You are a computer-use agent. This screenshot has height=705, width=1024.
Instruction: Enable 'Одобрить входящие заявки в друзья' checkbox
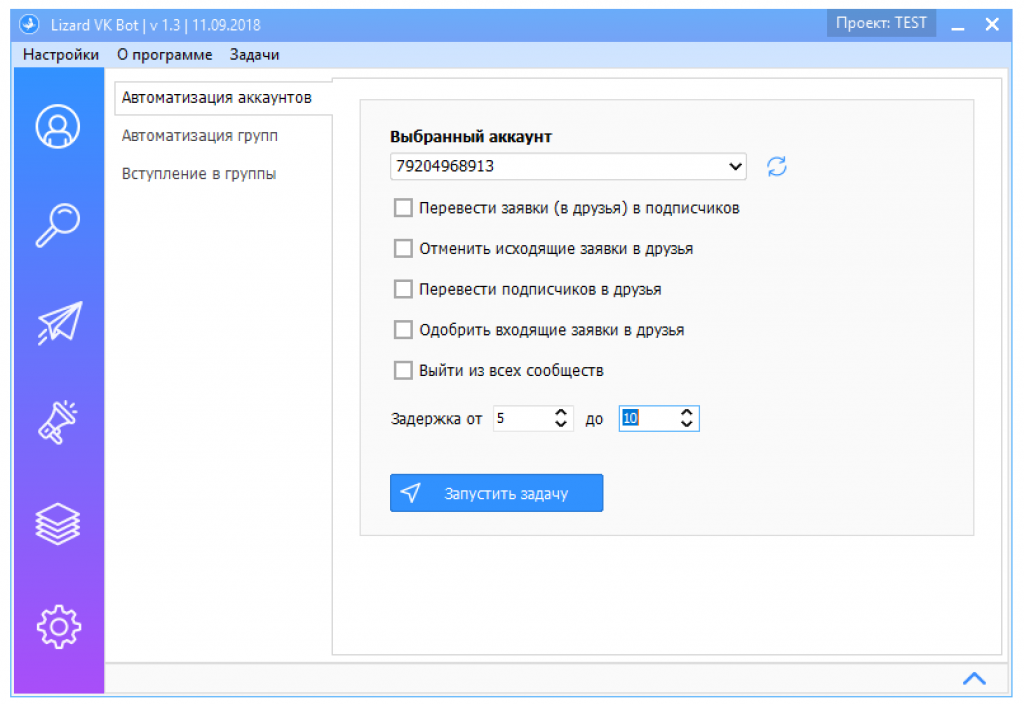[x=403, y=330]
